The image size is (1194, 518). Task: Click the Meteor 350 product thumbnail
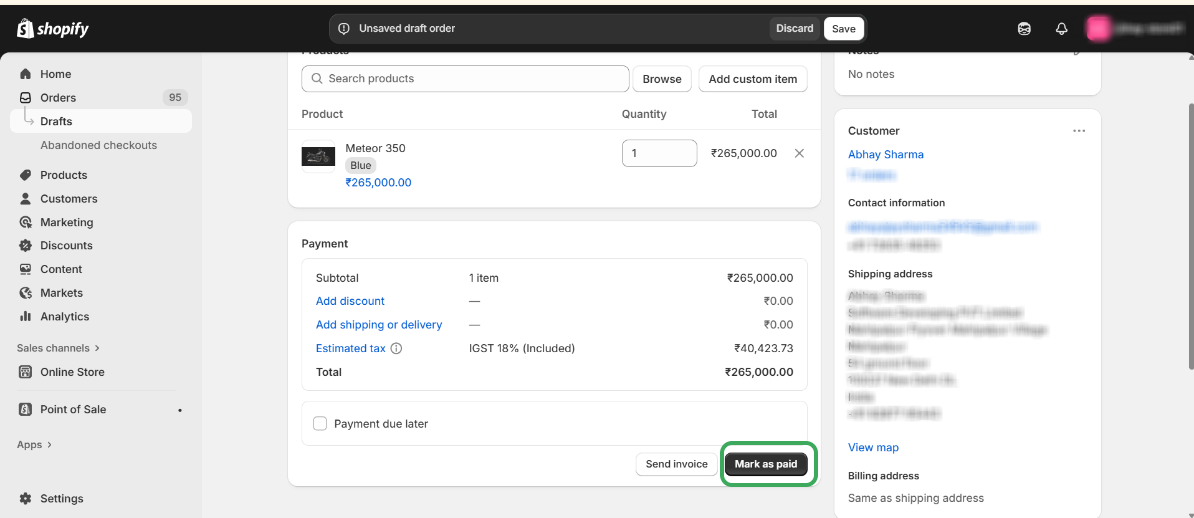[x=318, y=157]
